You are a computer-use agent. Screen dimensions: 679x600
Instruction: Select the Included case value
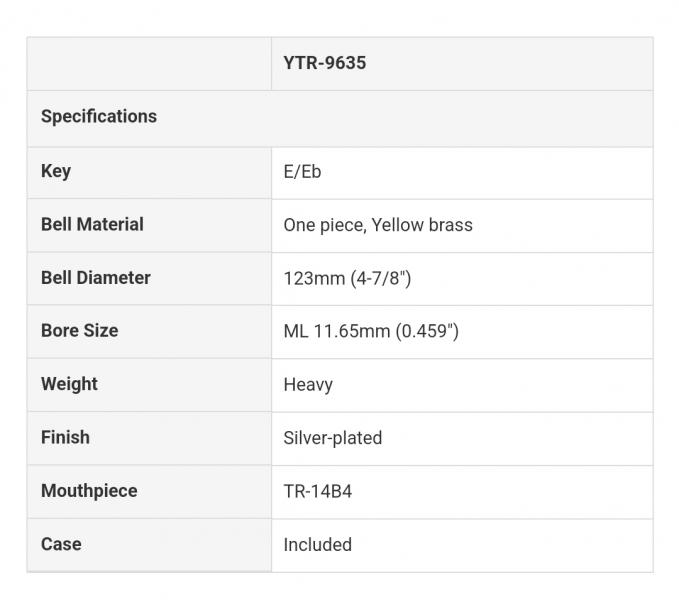coord(318,545)
